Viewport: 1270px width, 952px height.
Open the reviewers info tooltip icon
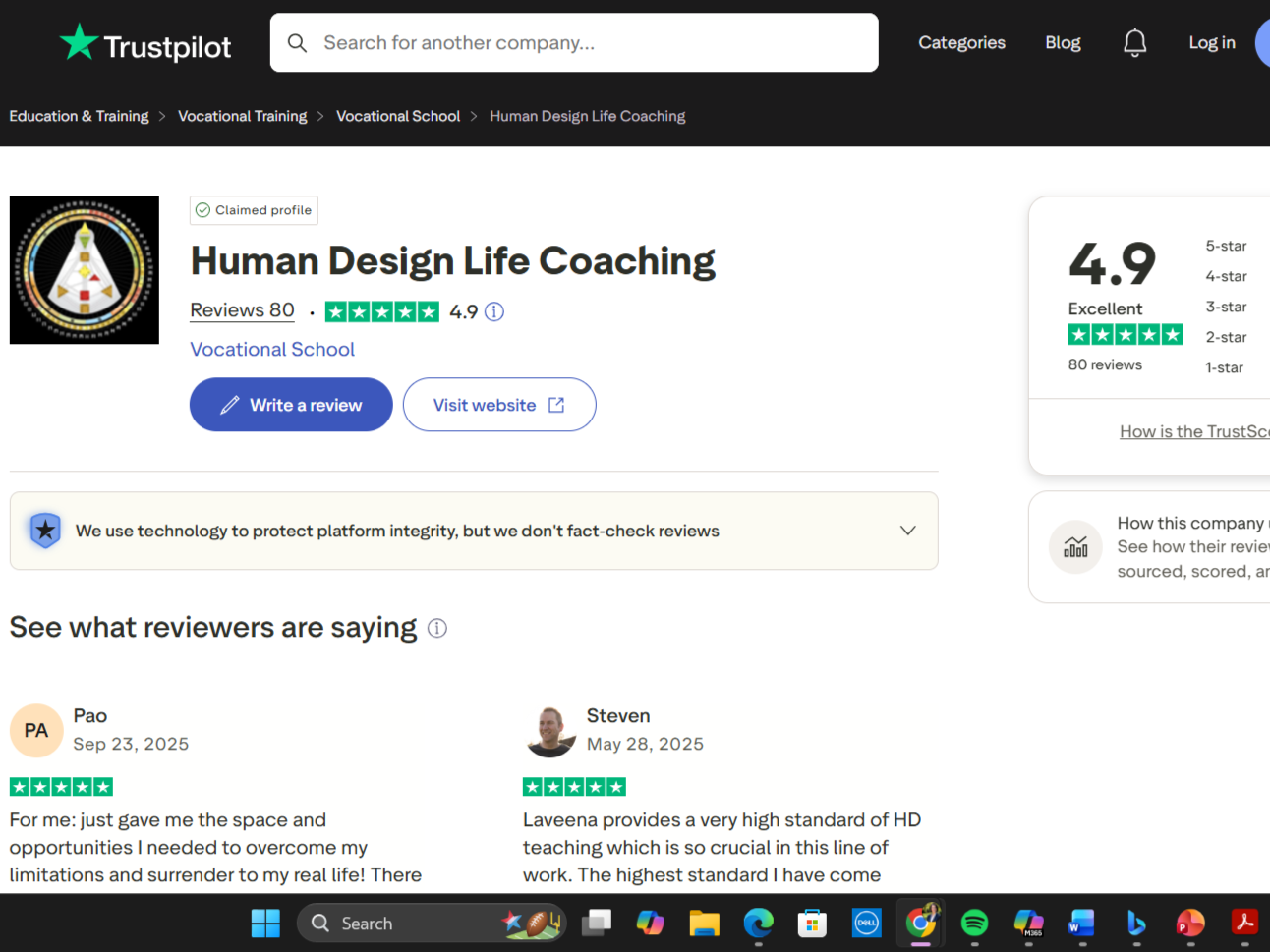[x=437, y=627]
